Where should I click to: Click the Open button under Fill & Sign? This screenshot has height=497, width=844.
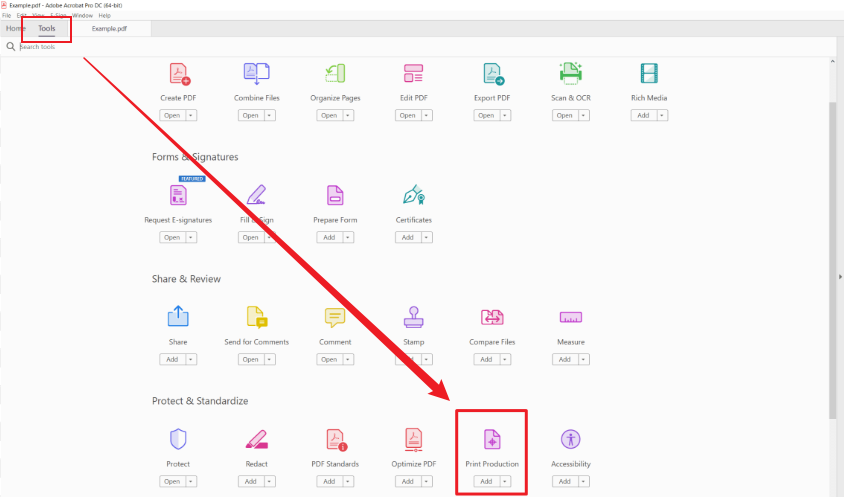coord(251,237)
